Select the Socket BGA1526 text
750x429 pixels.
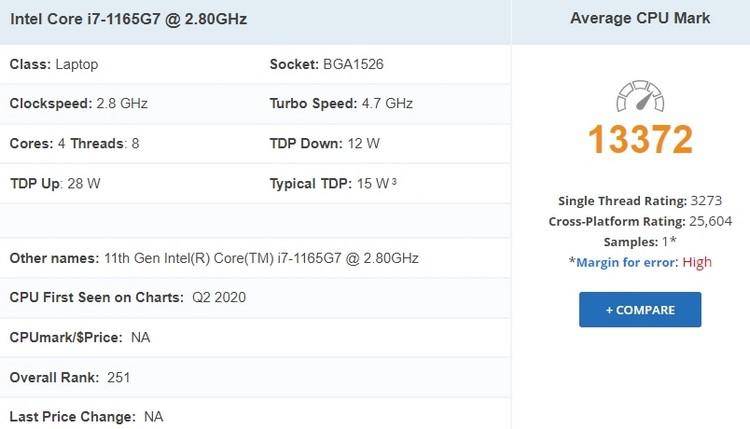pos(354,64)
